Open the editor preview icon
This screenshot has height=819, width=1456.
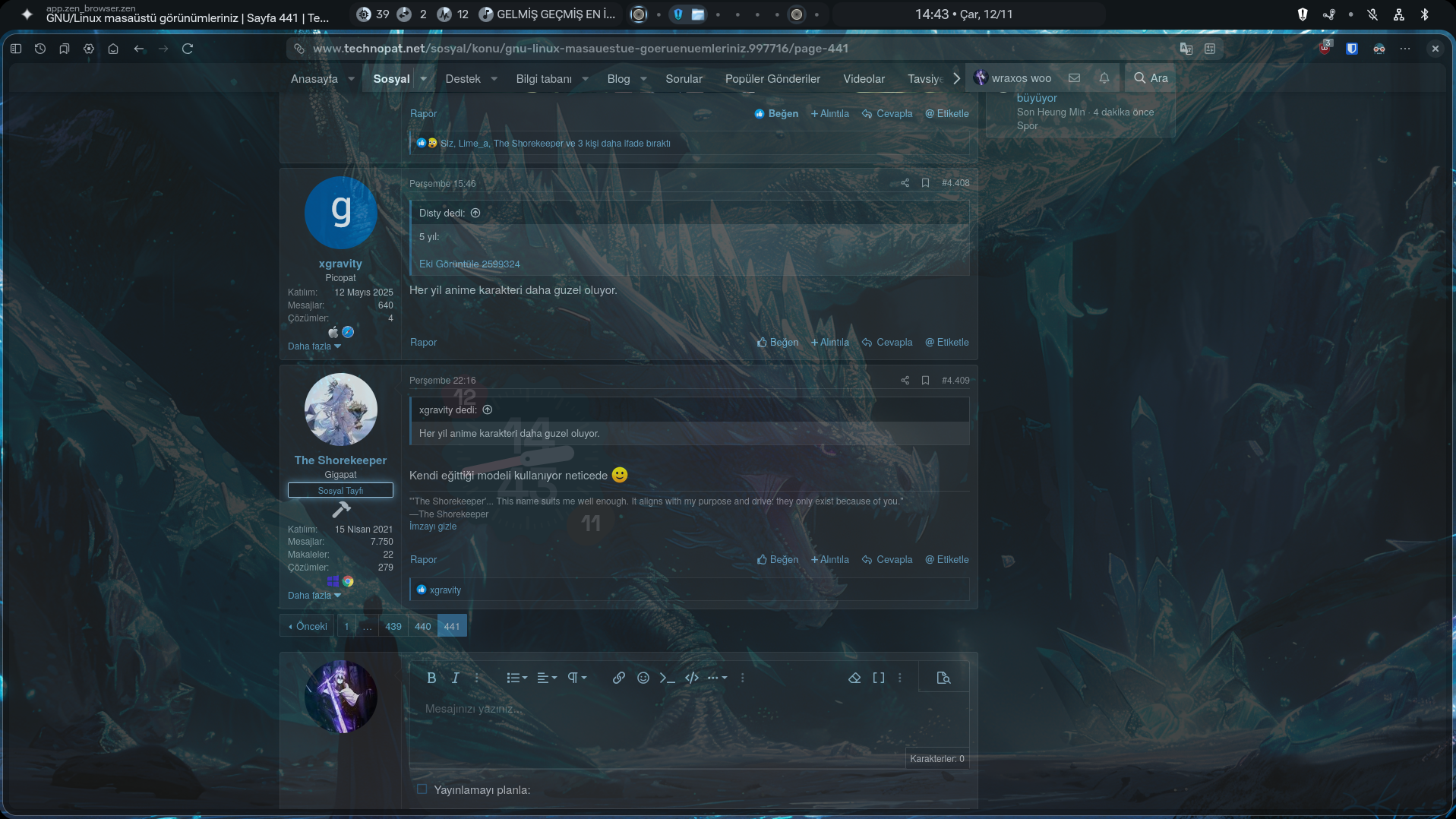(x=943, y=678)
